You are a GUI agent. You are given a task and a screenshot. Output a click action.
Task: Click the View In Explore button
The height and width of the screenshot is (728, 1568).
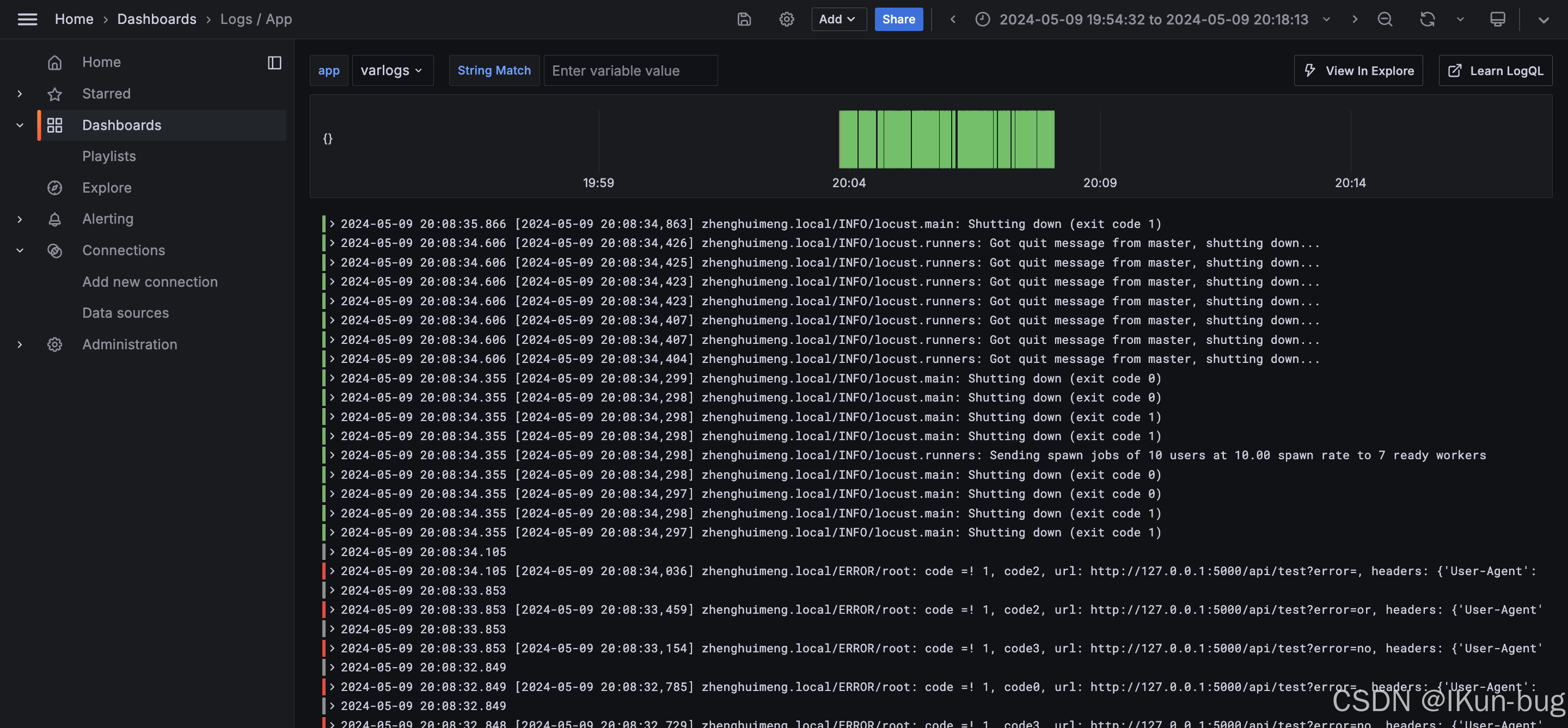1358,71
